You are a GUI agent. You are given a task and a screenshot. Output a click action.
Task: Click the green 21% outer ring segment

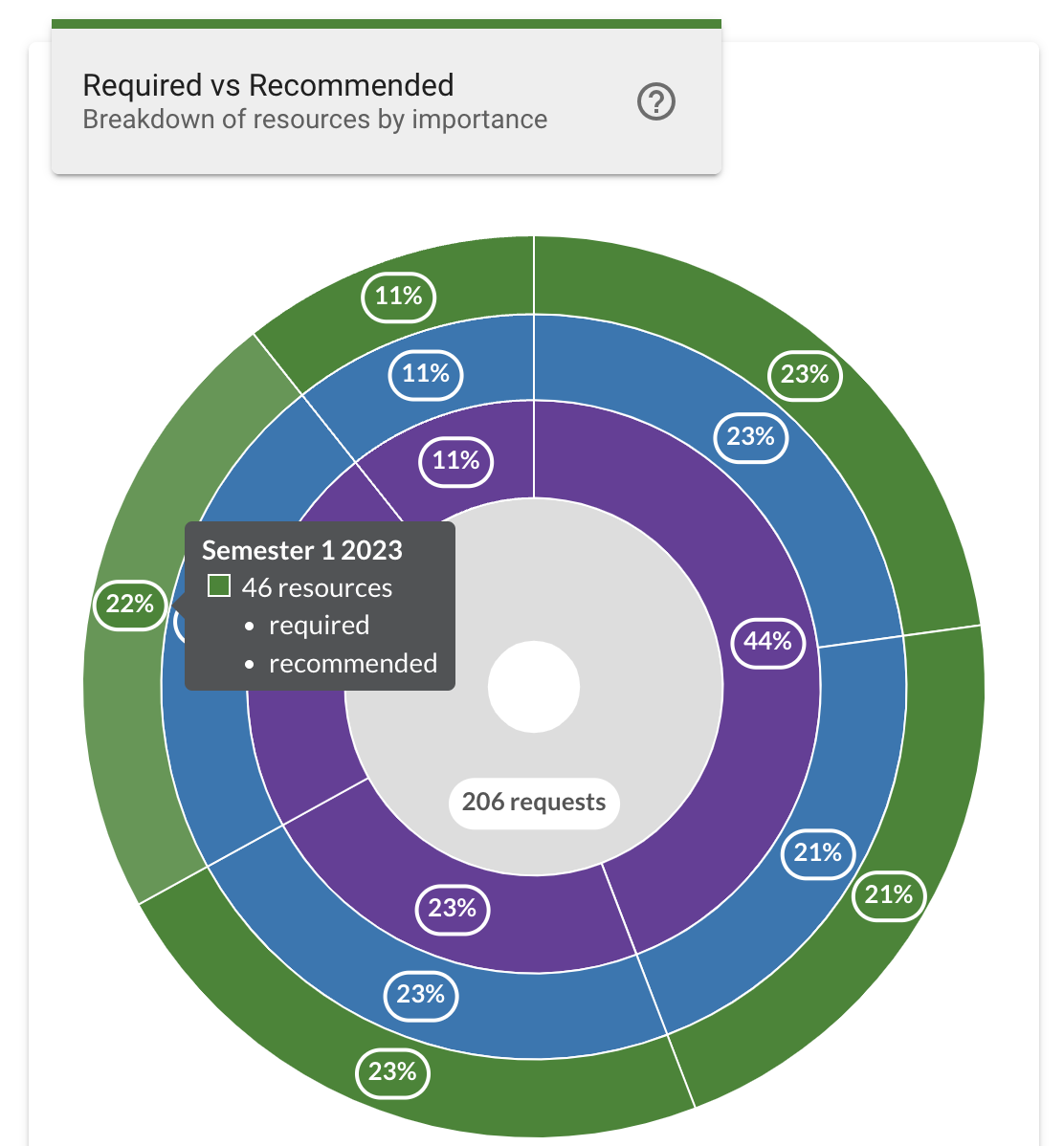pyautogui.click(x=887, y=896)
